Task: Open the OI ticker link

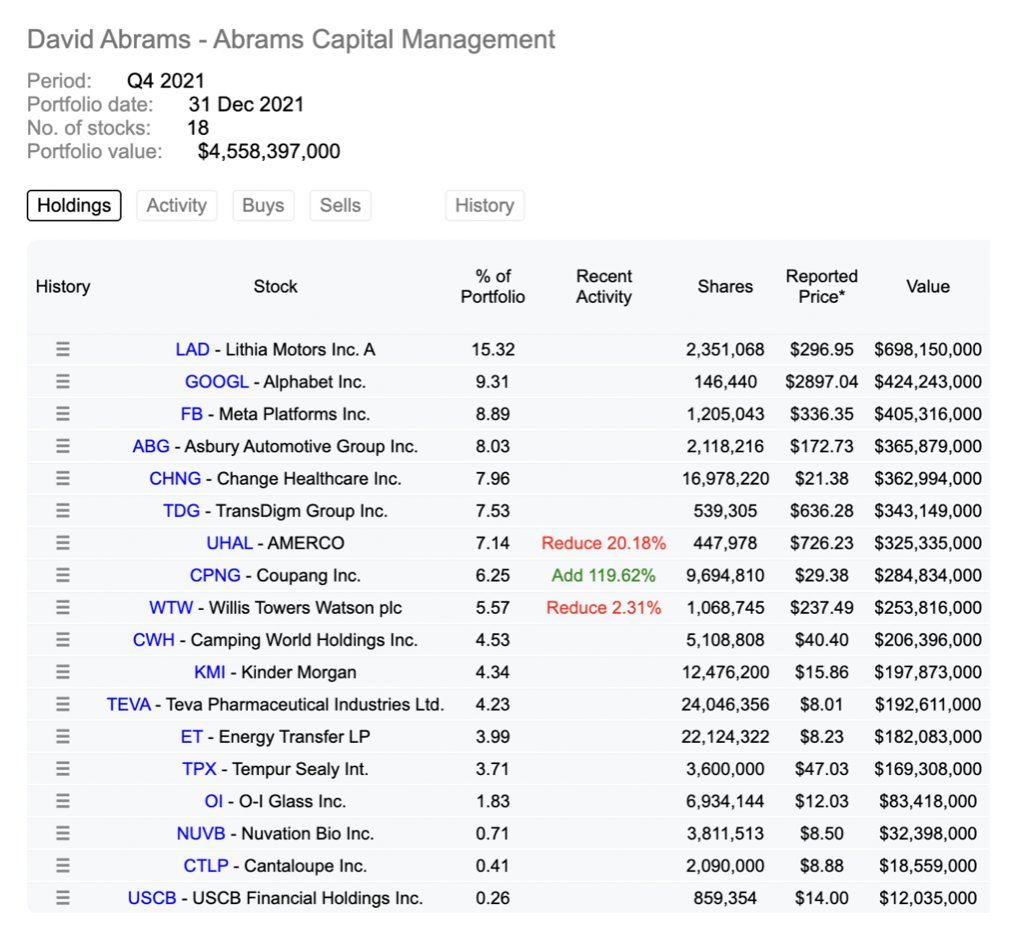Action: (x=214, y=801)
